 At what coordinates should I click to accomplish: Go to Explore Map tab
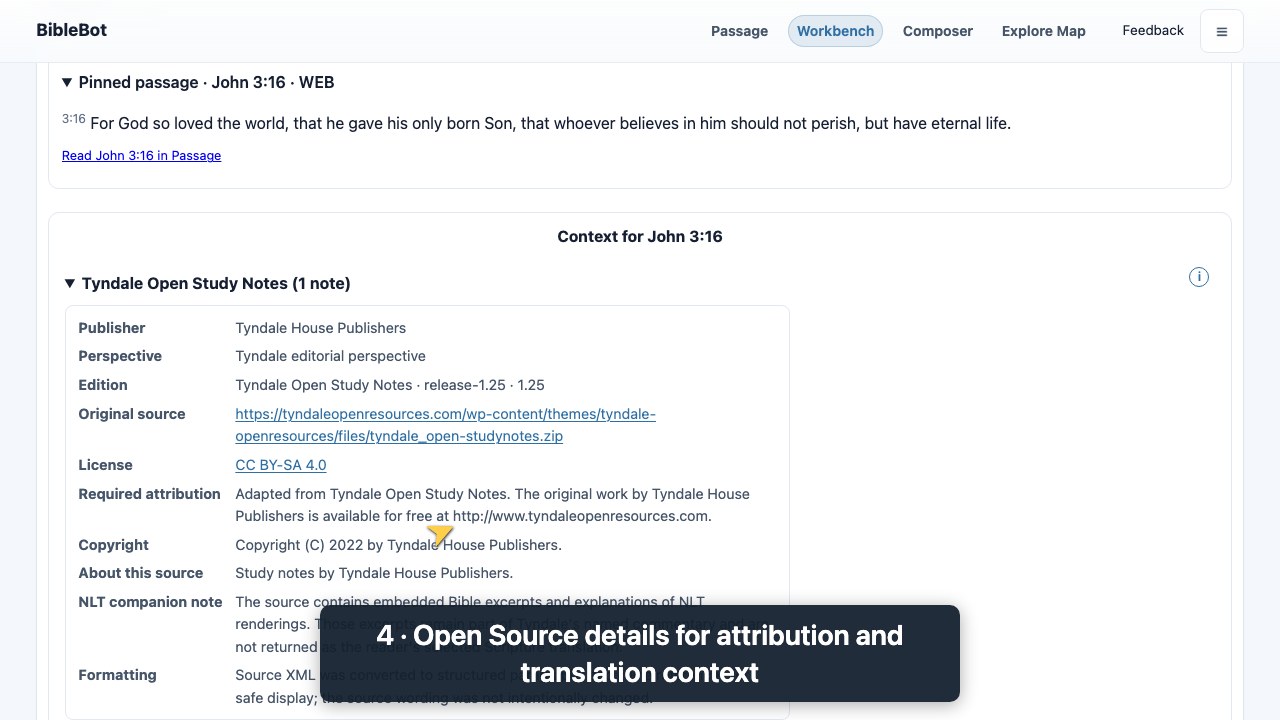click(x=1043, y=31)
